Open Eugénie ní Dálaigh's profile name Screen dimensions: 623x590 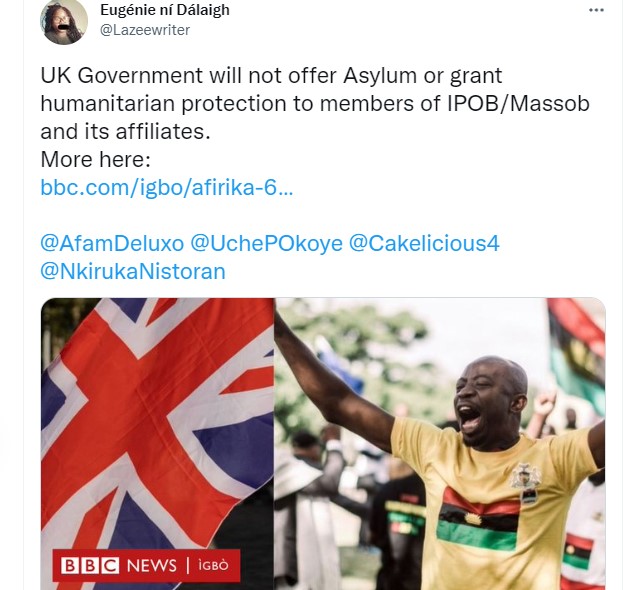(x=165, y=10)
